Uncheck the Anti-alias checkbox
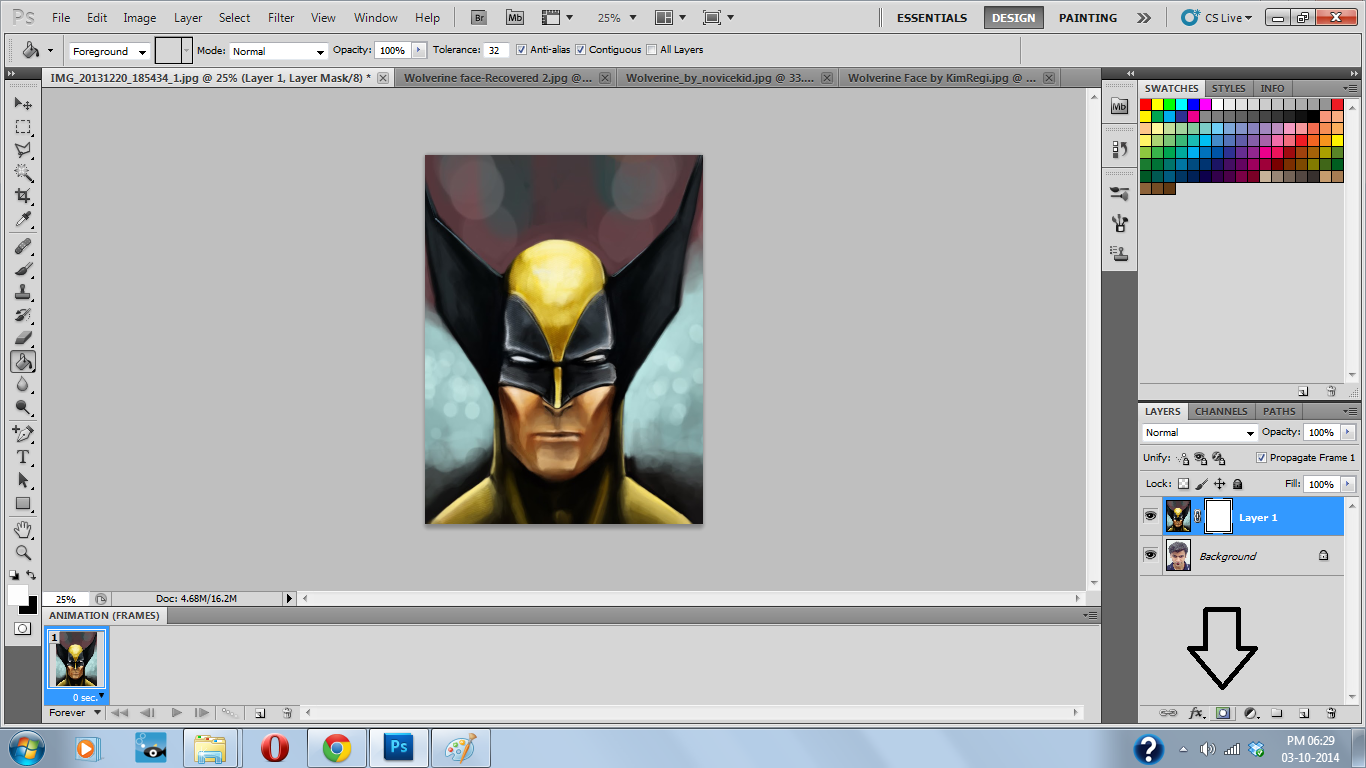This screenshot has width=1366, height=768. (521, 50)
